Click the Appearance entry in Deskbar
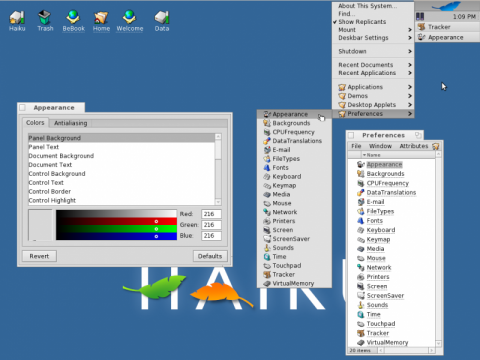Screen dimensions: 480x360 tap(447, 37)
